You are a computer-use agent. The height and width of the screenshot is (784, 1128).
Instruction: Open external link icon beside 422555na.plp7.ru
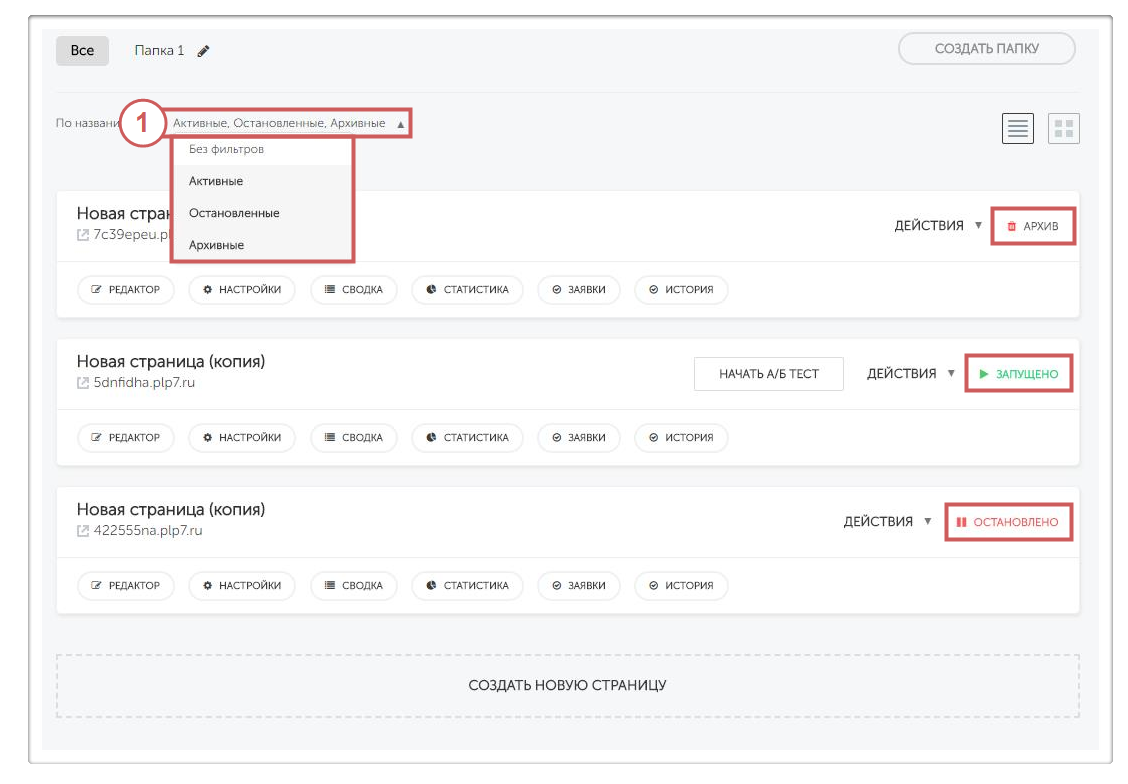coord(83,531)
